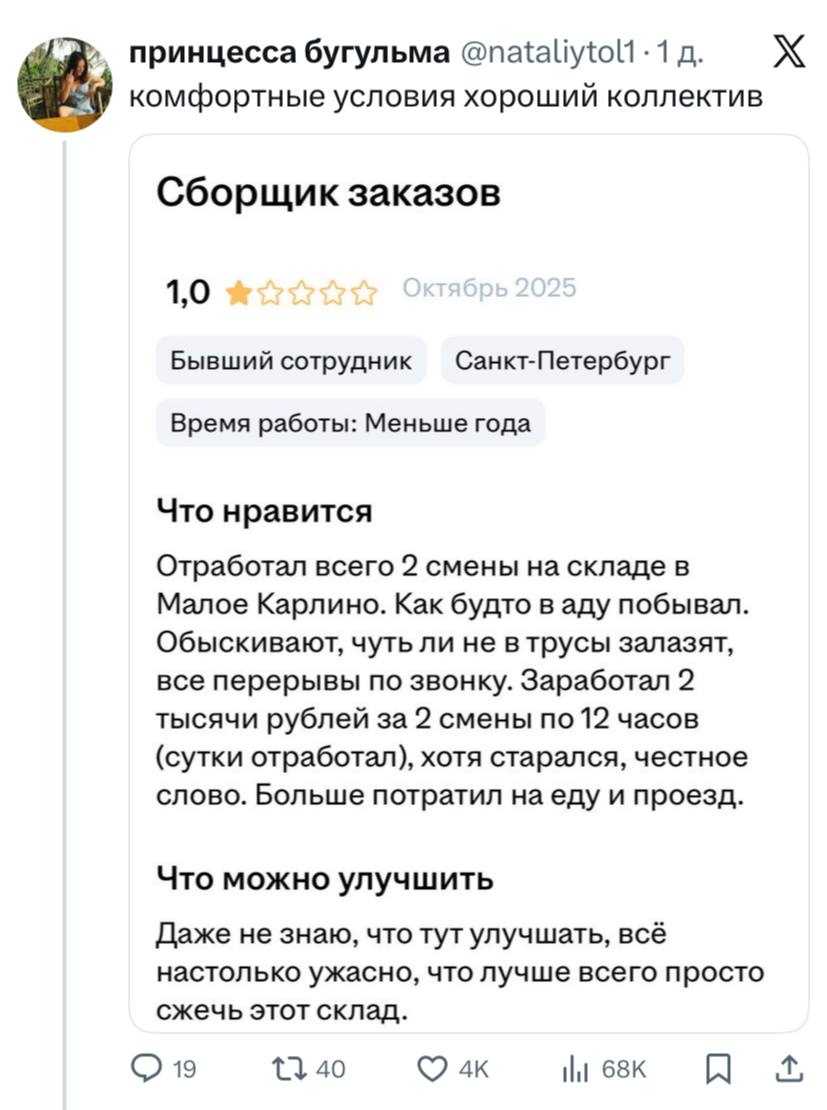Select the Санкт-Петербург tag
This screenshot has height=1110, width=827.
pos(562,361)
